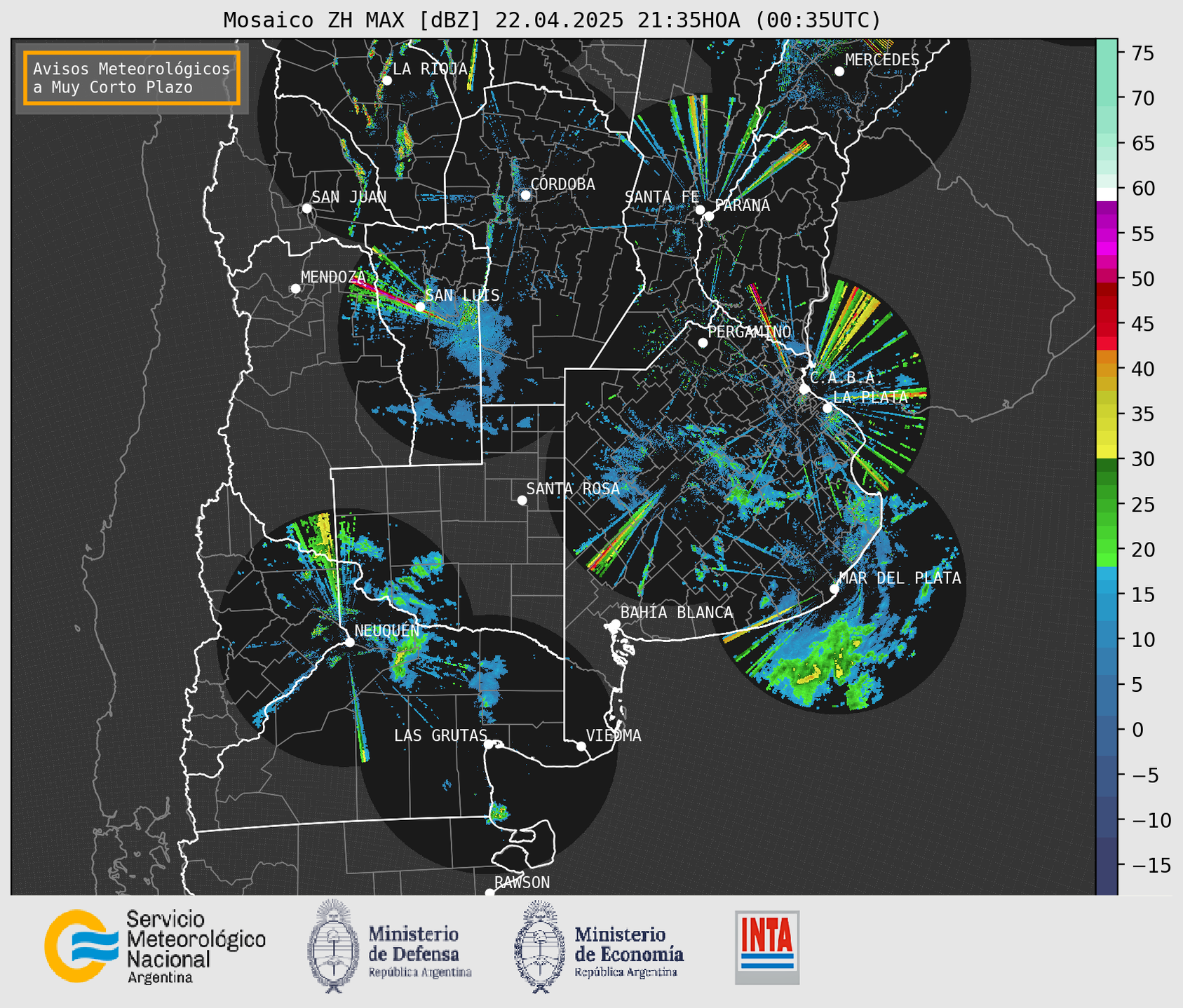Click the RAWSON map label
The image size is (1183, 1008).
coord(522,883)
